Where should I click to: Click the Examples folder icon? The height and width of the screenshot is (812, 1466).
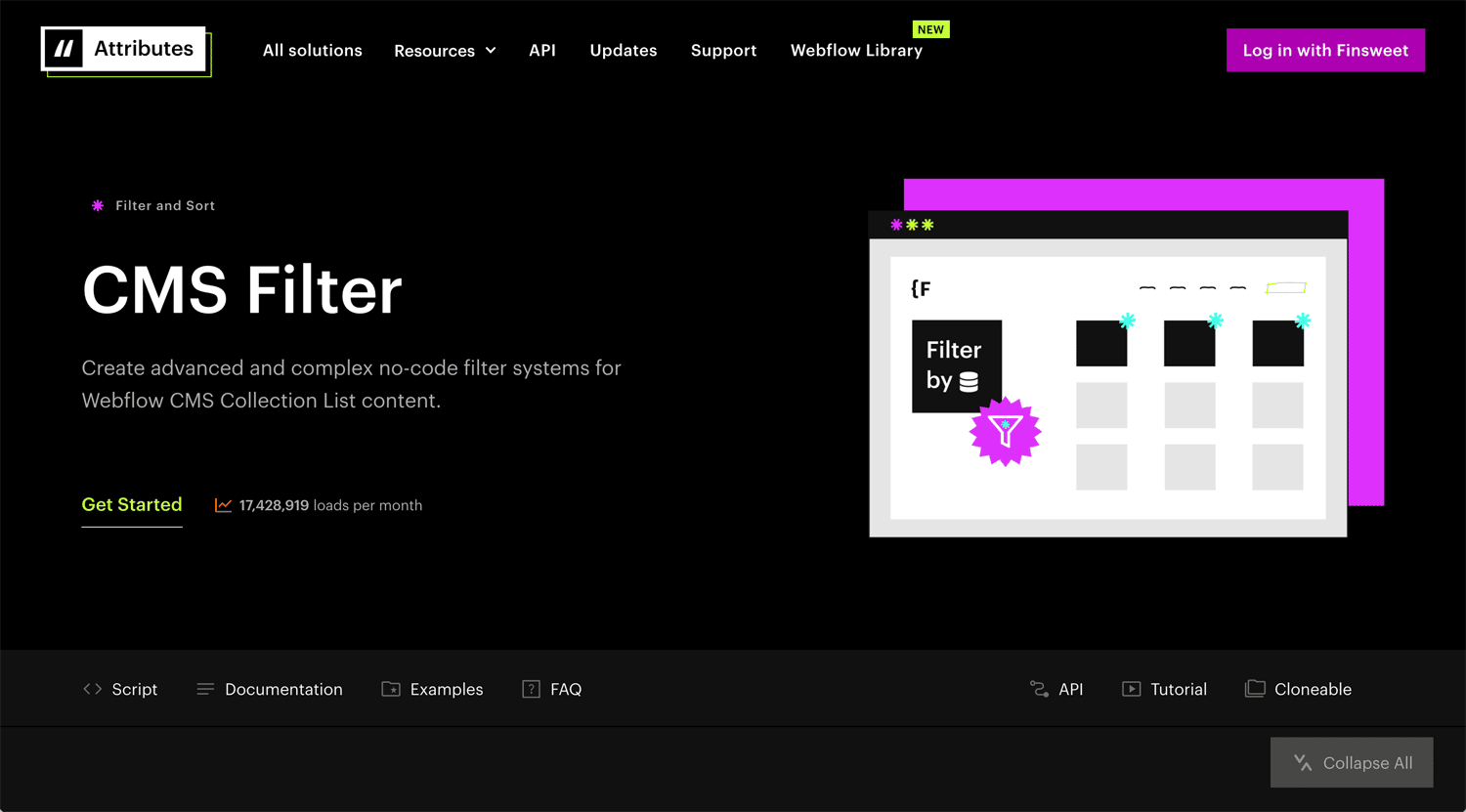391,689
